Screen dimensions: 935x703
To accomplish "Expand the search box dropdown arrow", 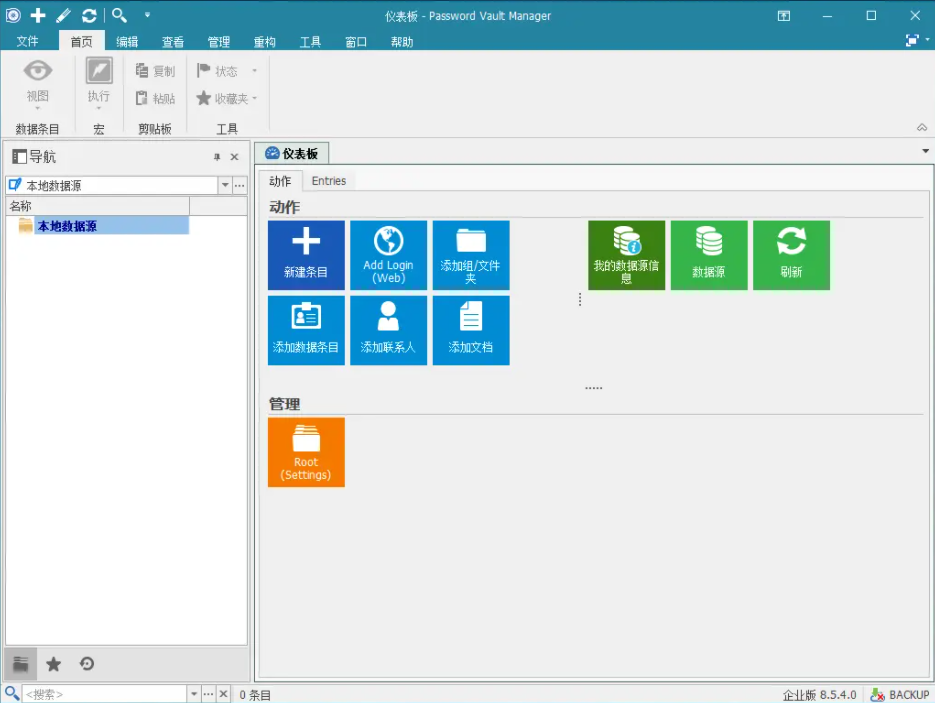I will (193, 694).
